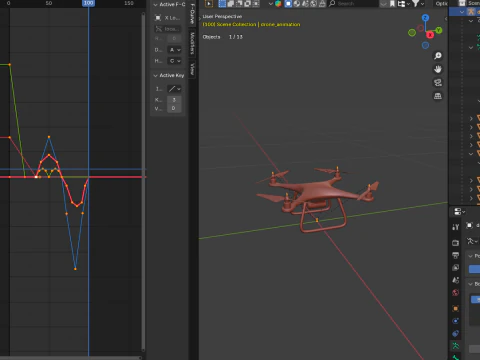Edit the keyframe value field showing 0
This screenshot has height=360, width=480.
point(174,108)
